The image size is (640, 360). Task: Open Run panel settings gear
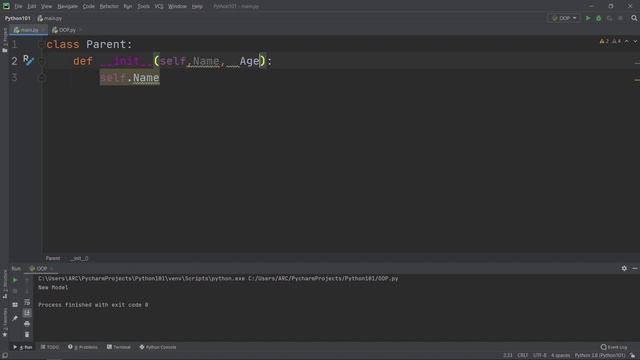click(x=624, y=268)
